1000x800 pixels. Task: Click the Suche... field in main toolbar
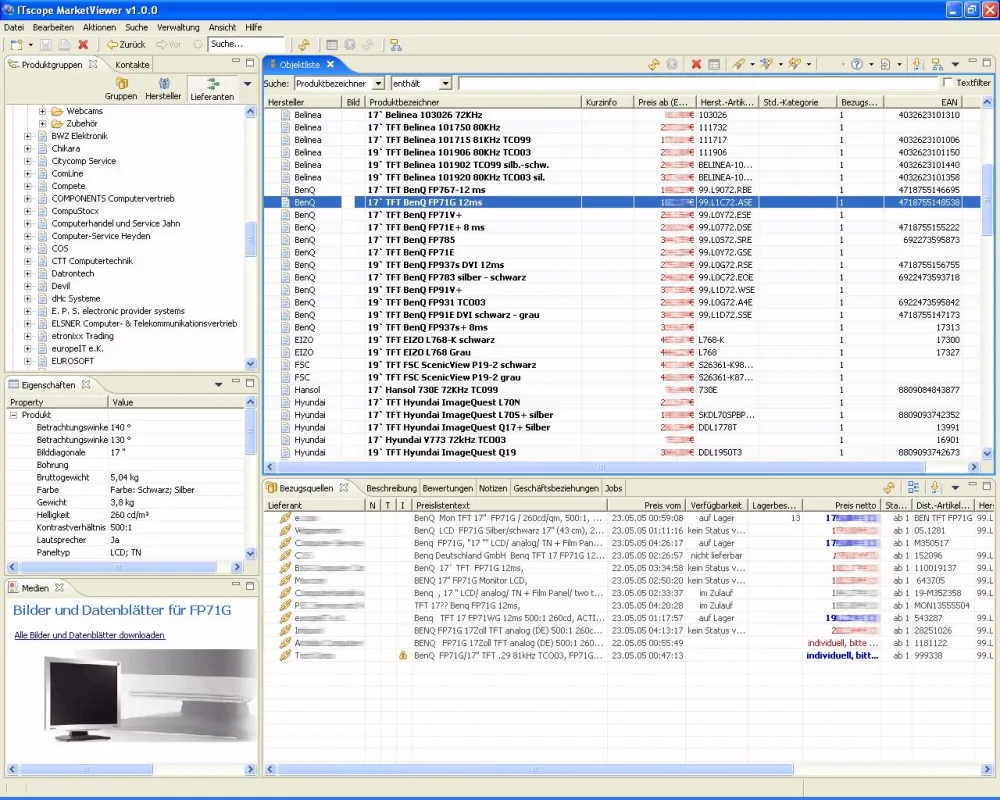tap(246, 44)
